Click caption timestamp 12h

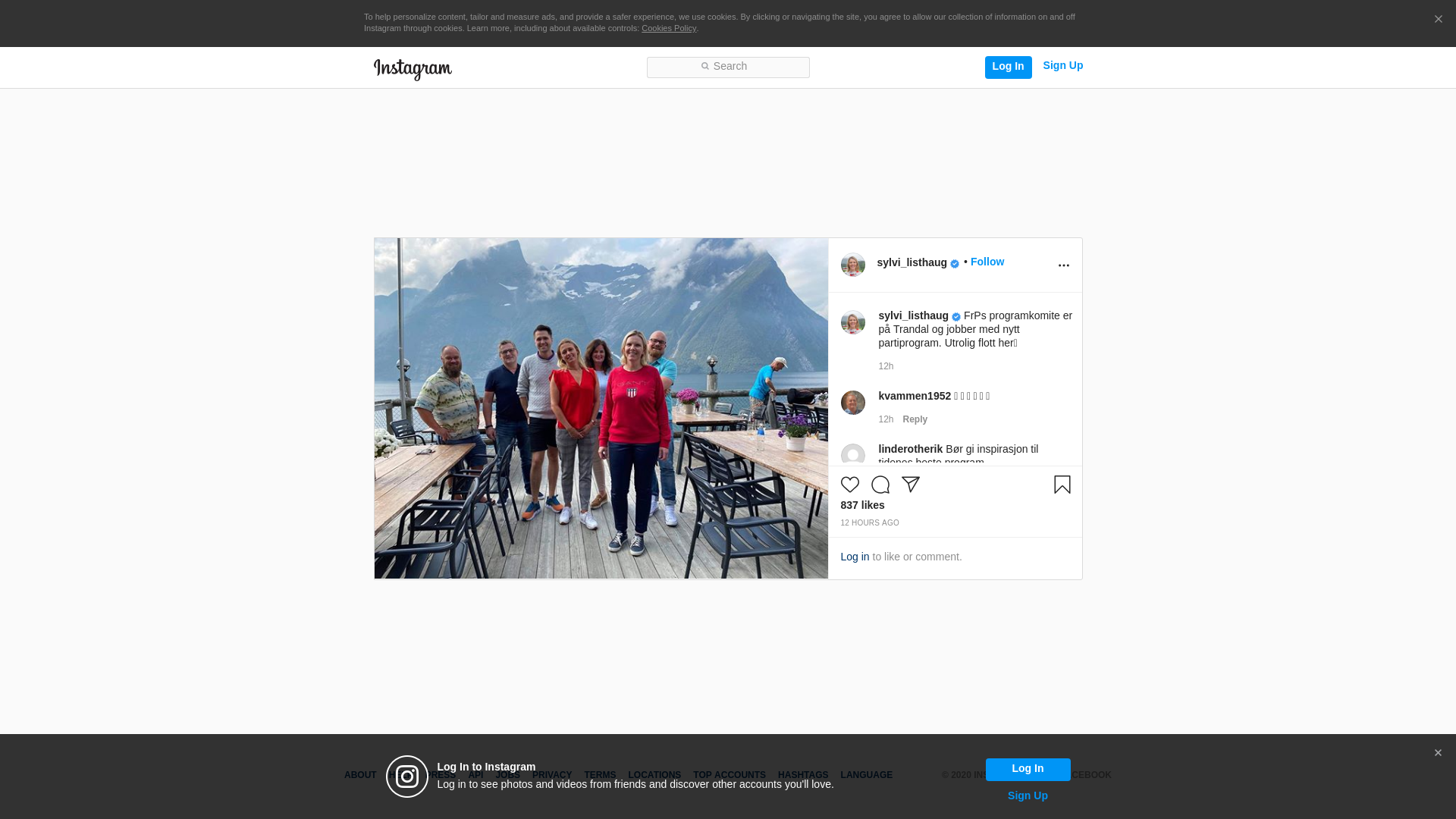886,366
